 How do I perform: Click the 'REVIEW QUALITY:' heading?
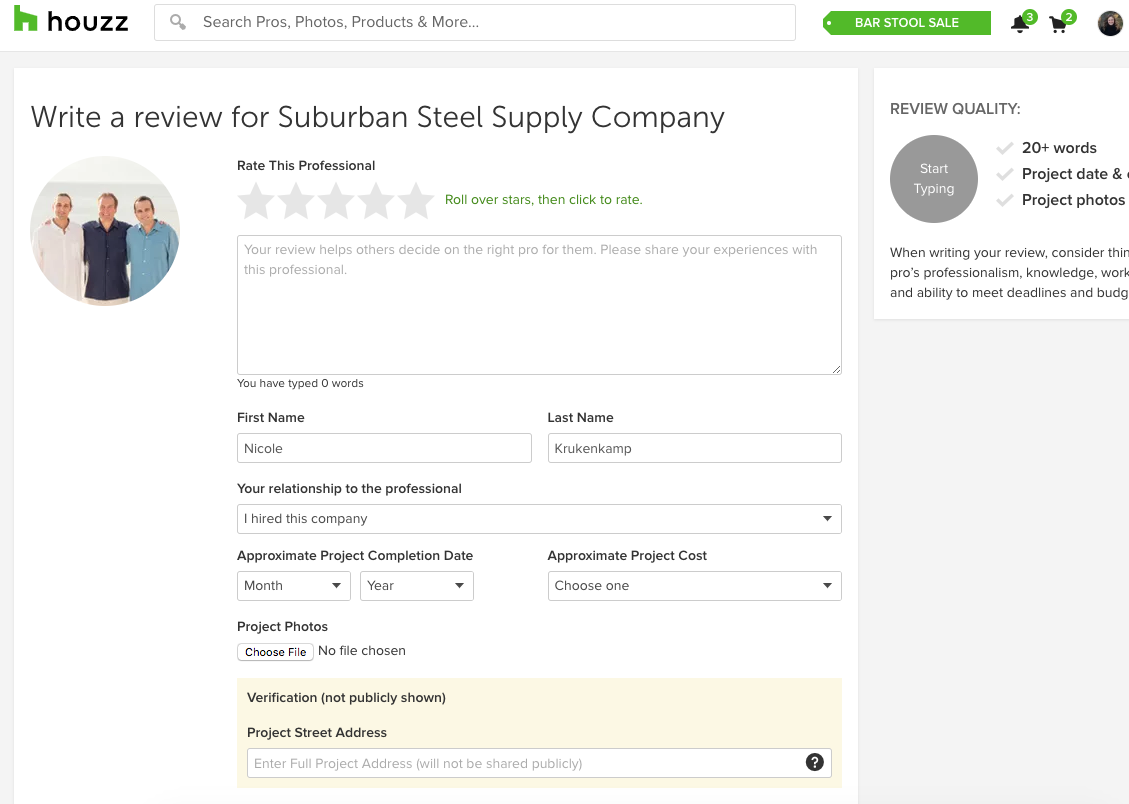point(955,109)
